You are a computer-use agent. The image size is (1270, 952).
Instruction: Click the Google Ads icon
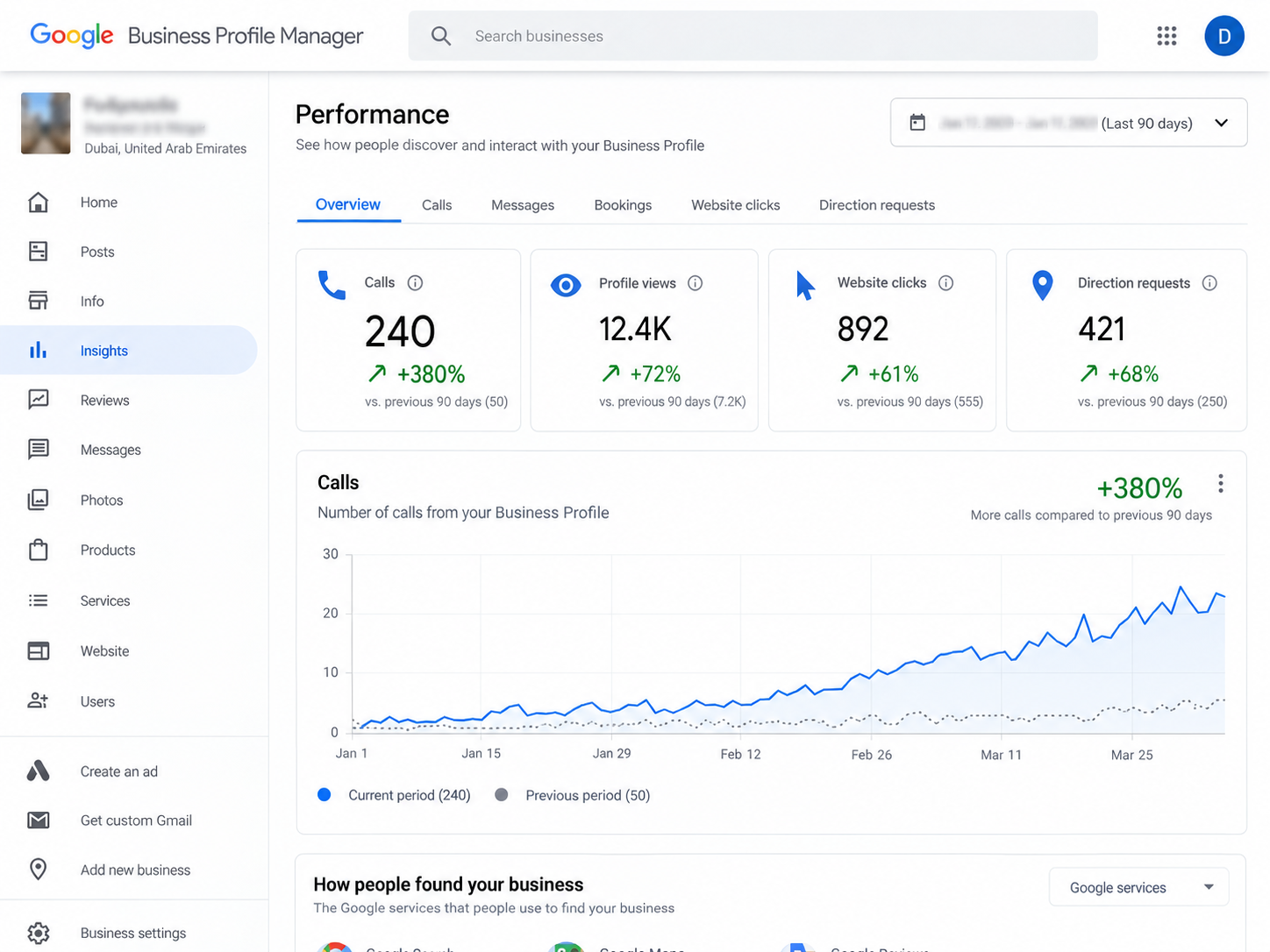38,771
